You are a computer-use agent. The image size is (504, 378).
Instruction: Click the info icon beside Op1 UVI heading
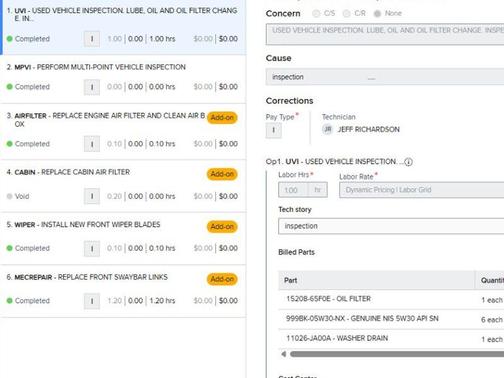click(x=408, y=162)
